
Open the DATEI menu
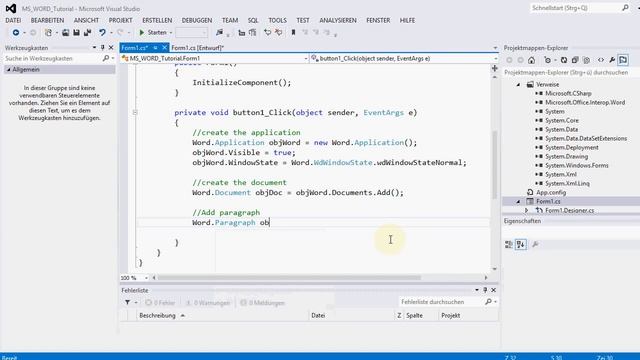(x=13, y=20)
